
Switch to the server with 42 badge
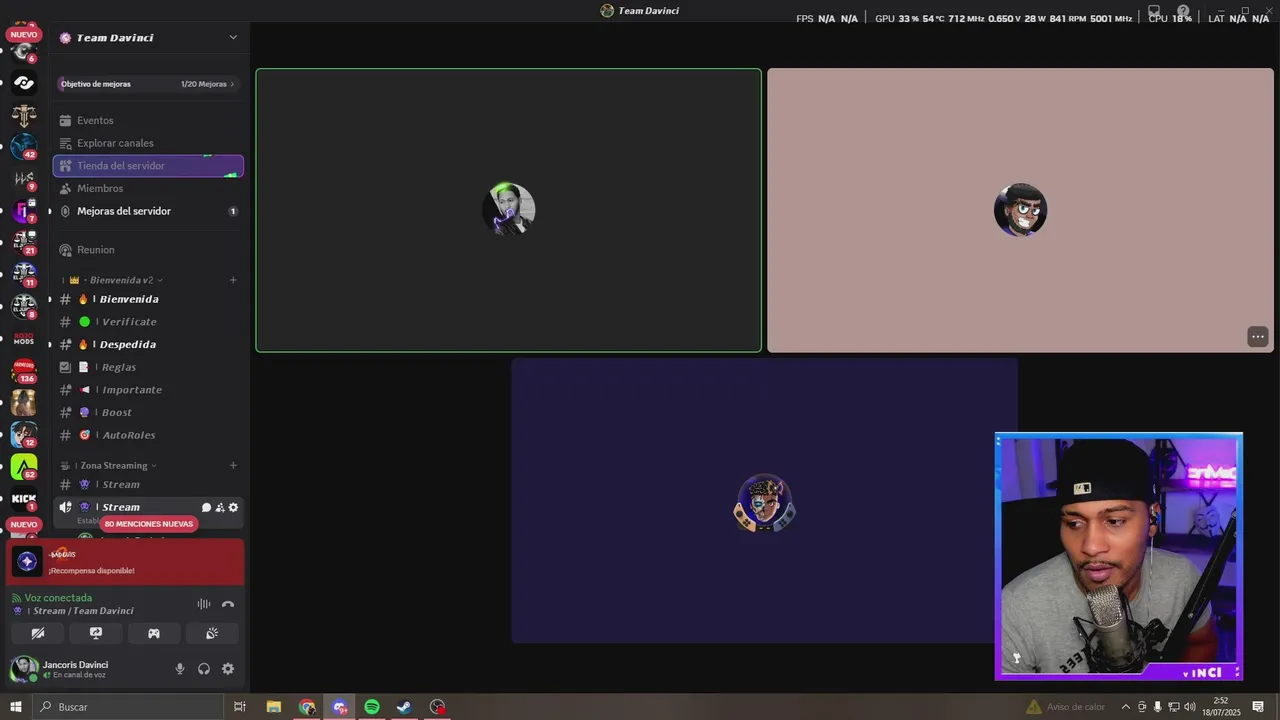(x=23, y=146)
